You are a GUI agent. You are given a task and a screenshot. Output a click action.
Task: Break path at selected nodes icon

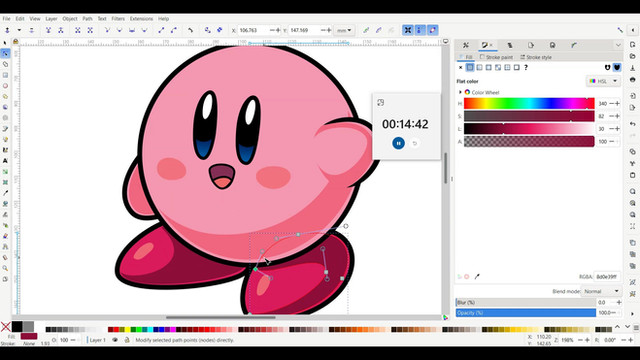[x=61, y=30]
